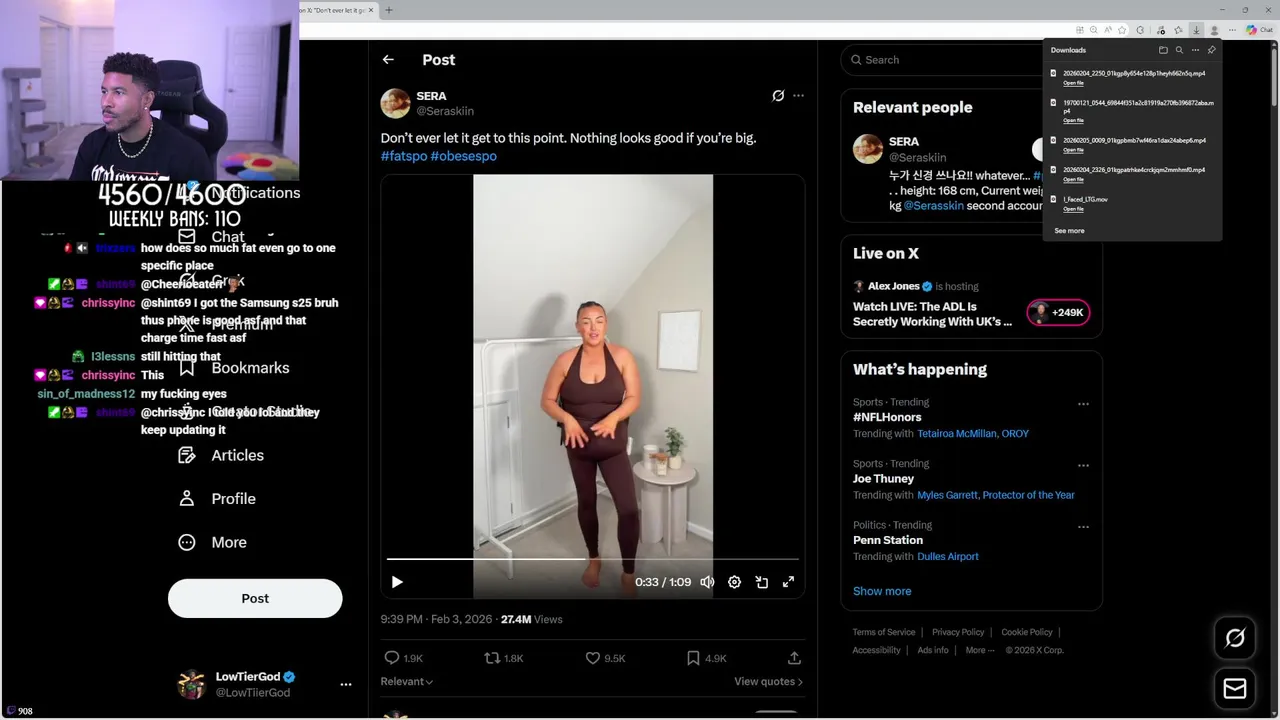1280x720 pixels.
Task: Open browser Settings and more dots
Action: 1231,30
